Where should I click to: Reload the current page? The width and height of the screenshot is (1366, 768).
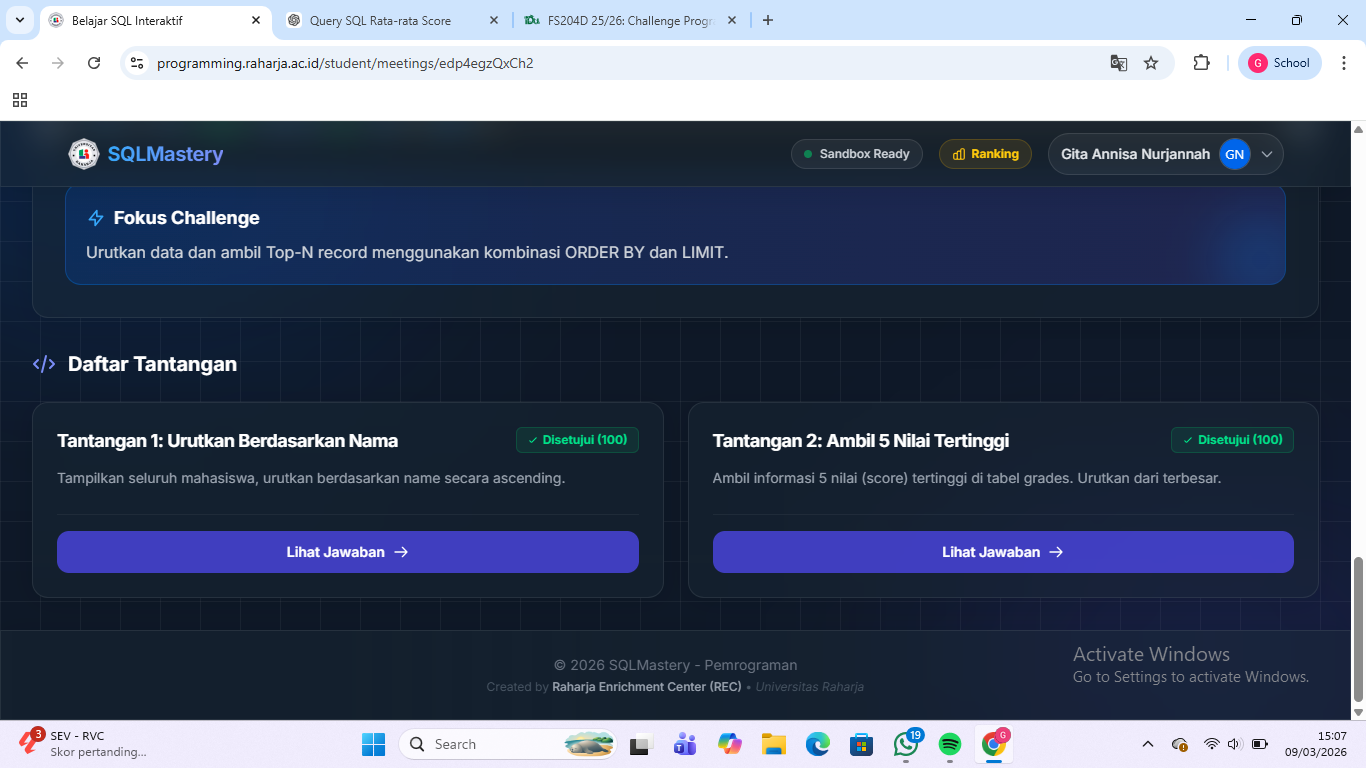94,63
